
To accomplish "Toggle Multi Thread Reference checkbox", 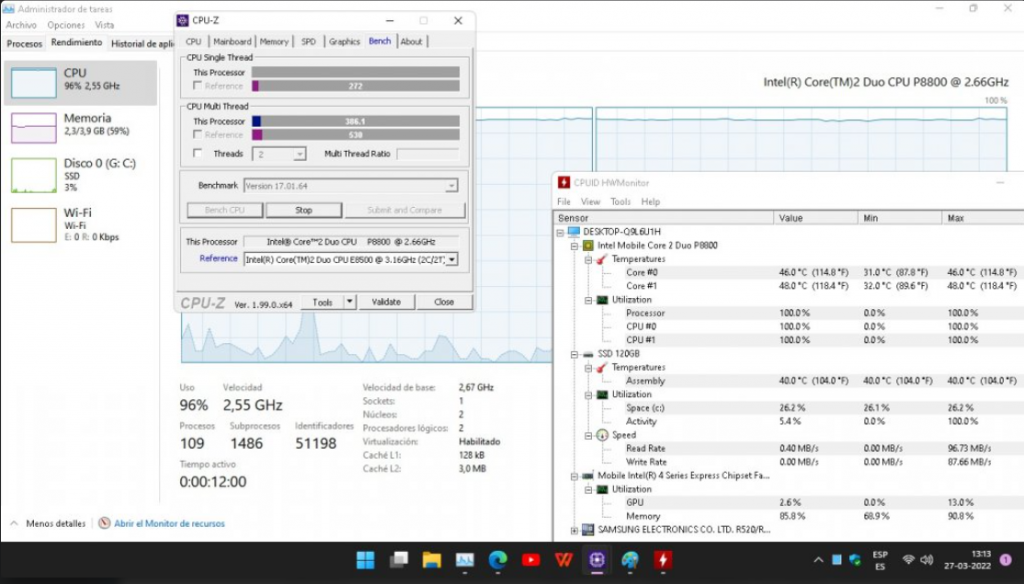I will 197,134.
